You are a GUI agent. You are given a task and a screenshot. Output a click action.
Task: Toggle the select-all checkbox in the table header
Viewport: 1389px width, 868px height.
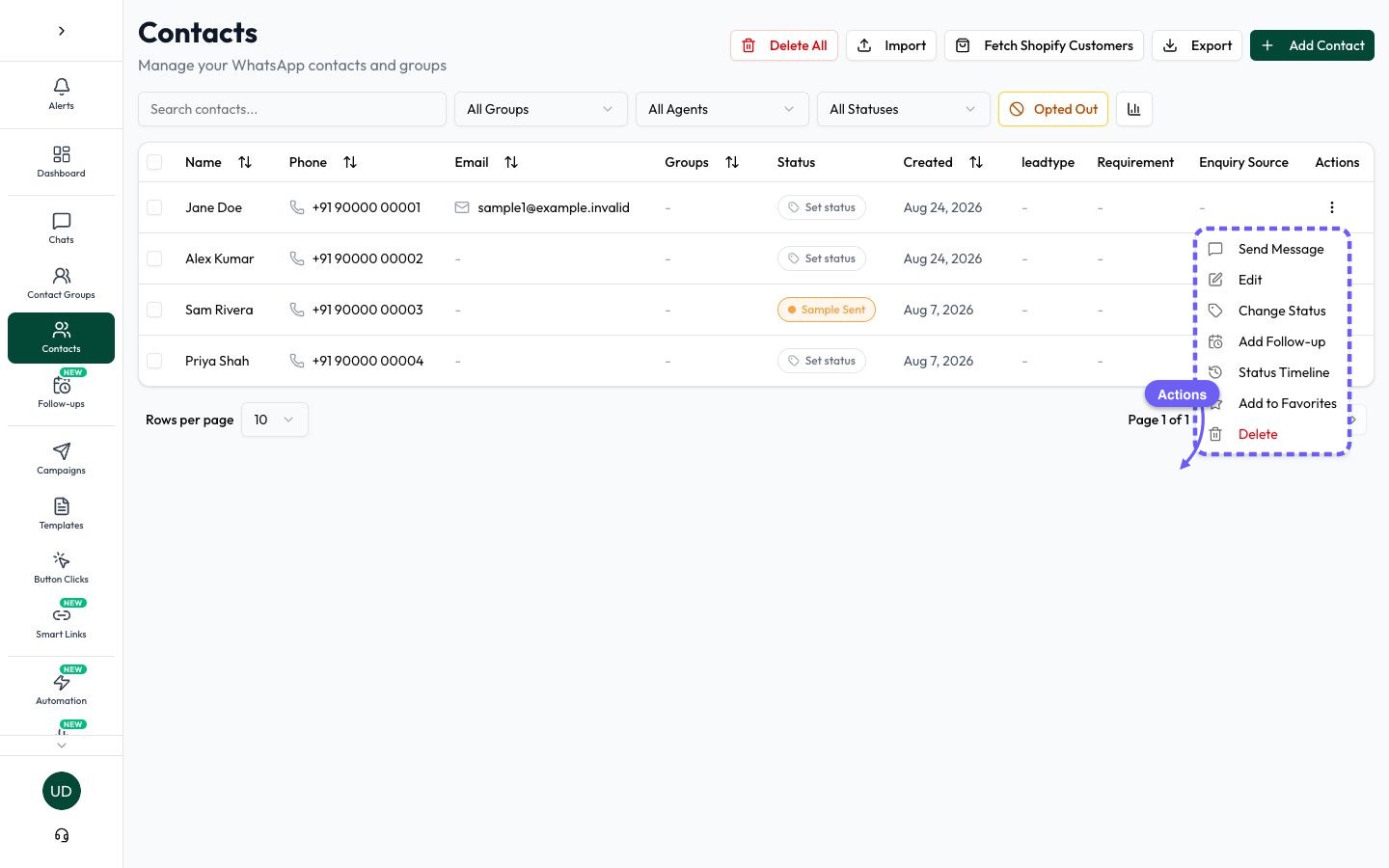click(154, 162)
